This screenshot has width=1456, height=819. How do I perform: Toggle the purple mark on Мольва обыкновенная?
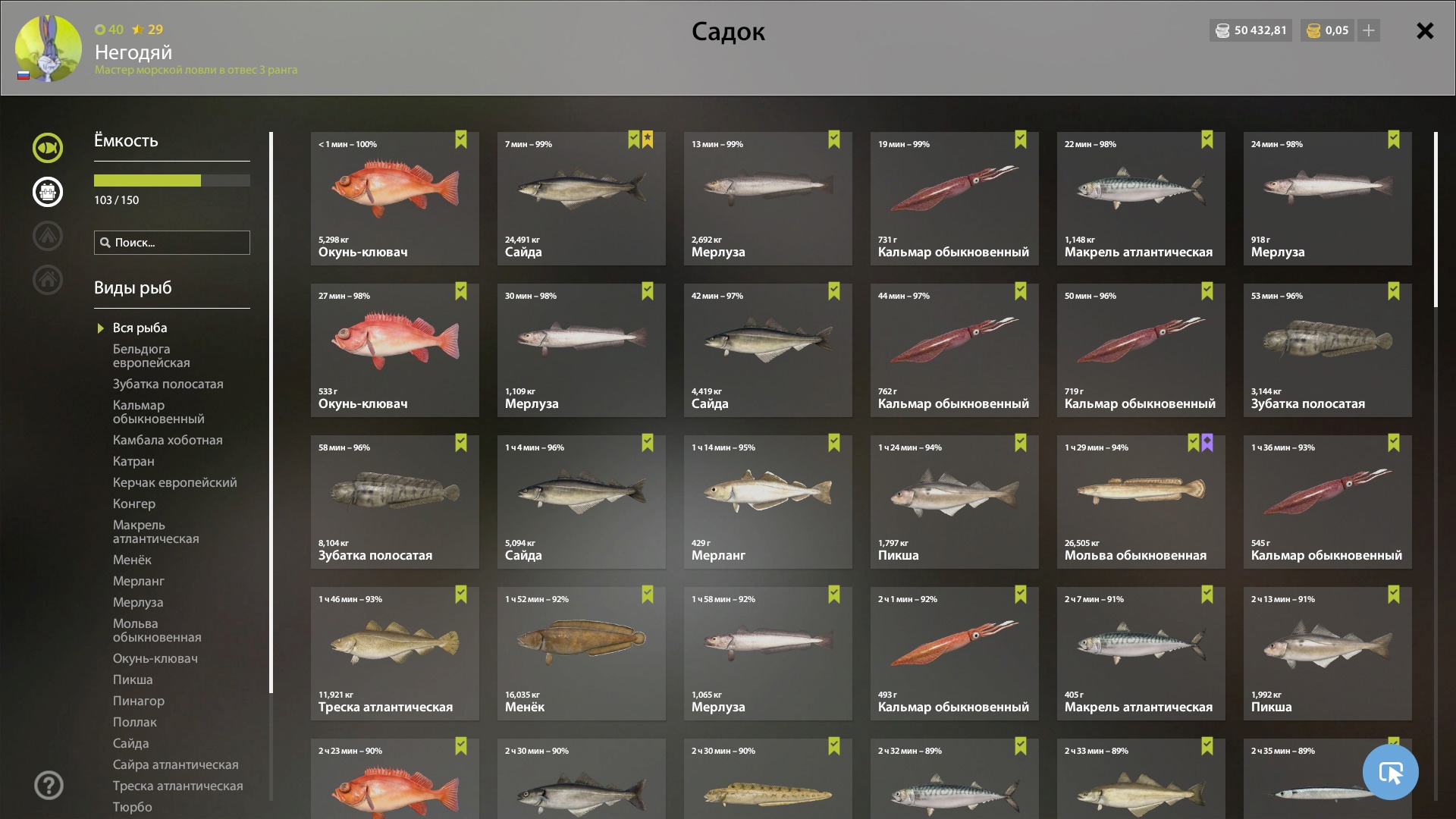[x=1207, y=443]
